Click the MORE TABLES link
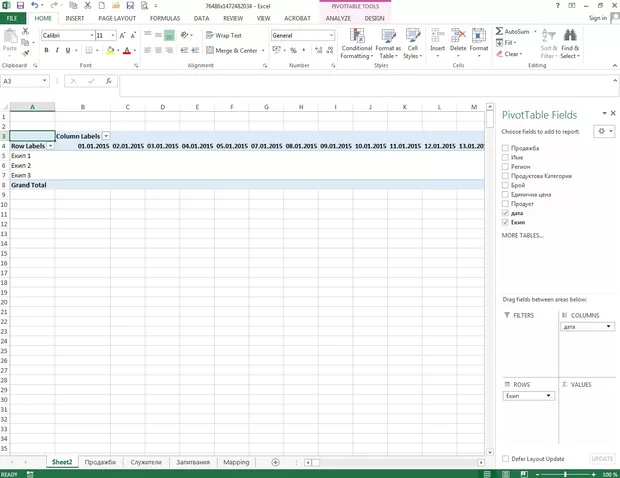Image resolution: width=620 pixels, height=478 pixels. tap(524, 235)
